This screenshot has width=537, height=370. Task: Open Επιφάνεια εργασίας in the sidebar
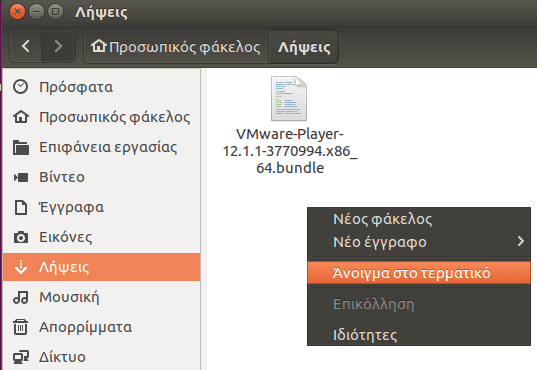[101, 147]
